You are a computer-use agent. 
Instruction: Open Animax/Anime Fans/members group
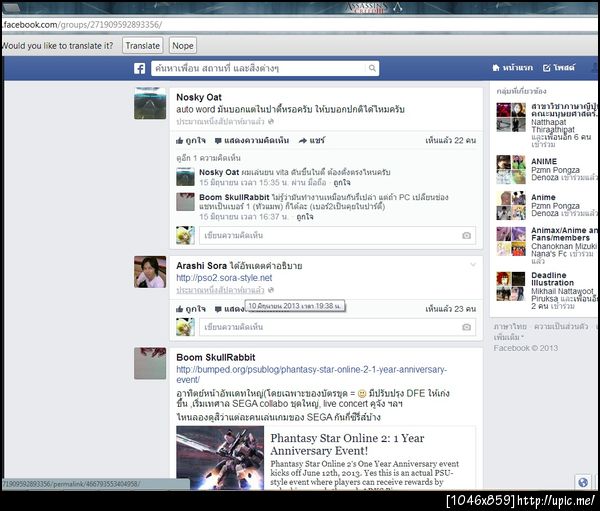tap(563, 234)
